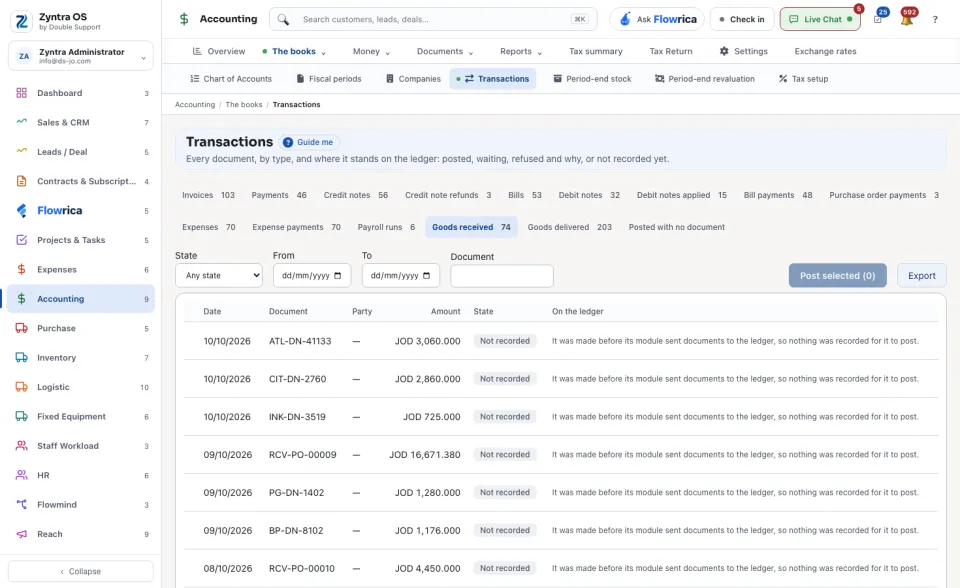
Task: Open Period-end revaluation sub-tab
Action: pyautogui.click(x=705, y=79)
